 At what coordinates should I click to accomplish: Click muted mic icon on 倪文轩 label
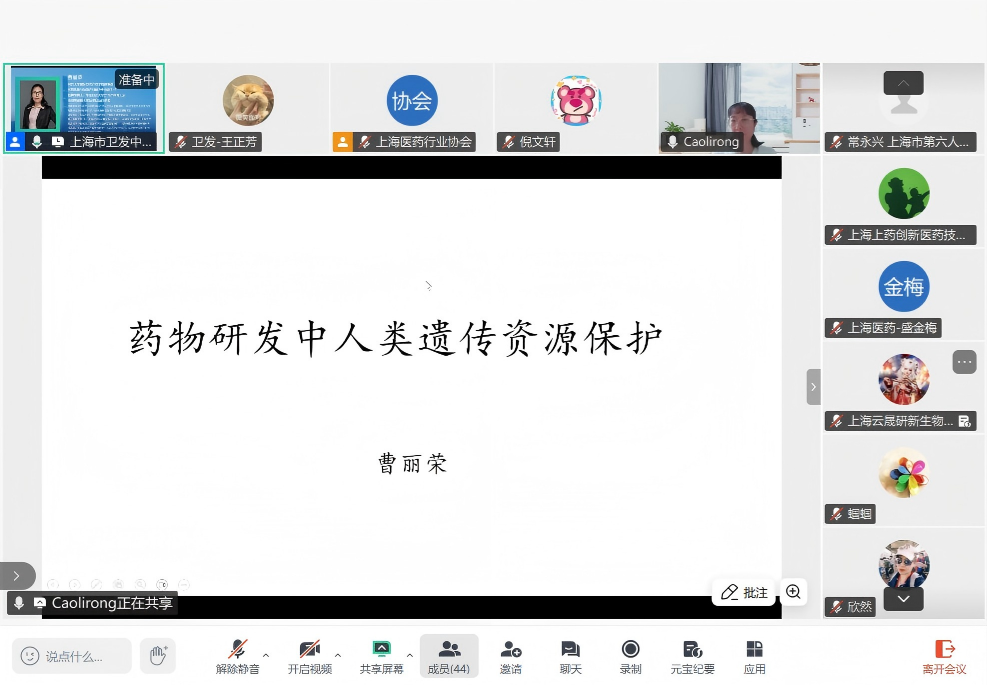[509, 142]
